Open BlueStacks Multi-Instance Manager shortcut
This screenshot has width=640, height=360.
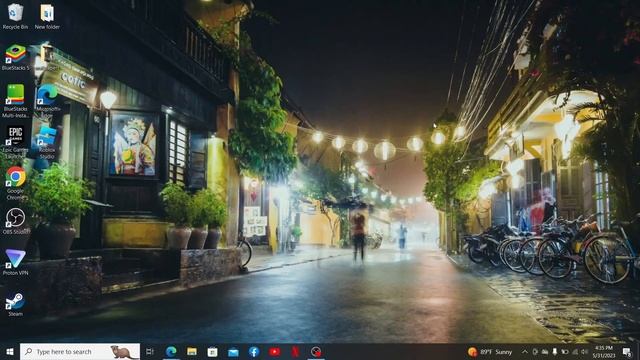point(16,101)
